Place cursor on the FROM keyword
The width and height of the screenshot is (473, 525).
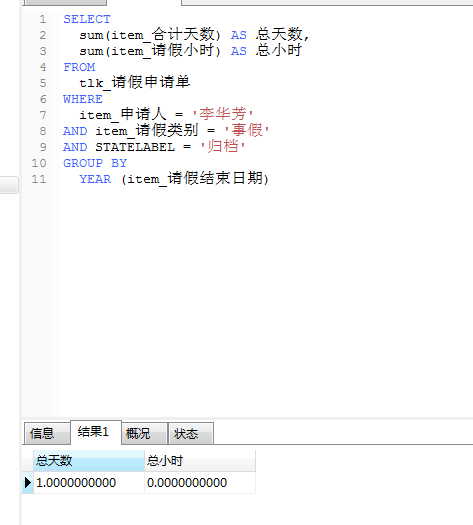tap(79, 67)
